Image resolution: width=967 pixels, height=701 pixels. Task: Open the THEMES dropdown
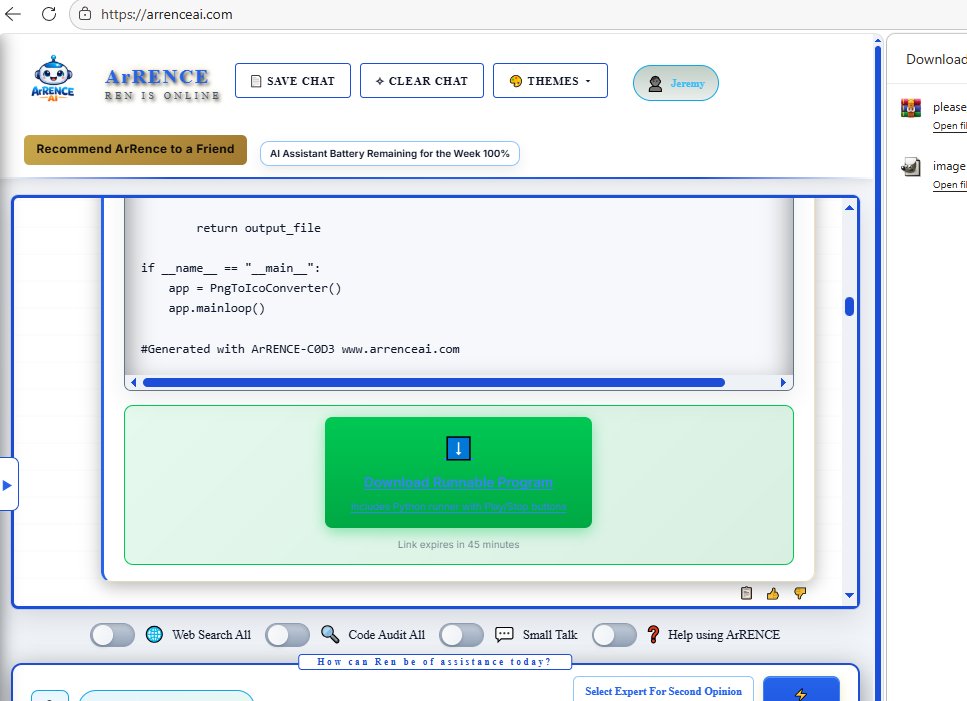550,81
